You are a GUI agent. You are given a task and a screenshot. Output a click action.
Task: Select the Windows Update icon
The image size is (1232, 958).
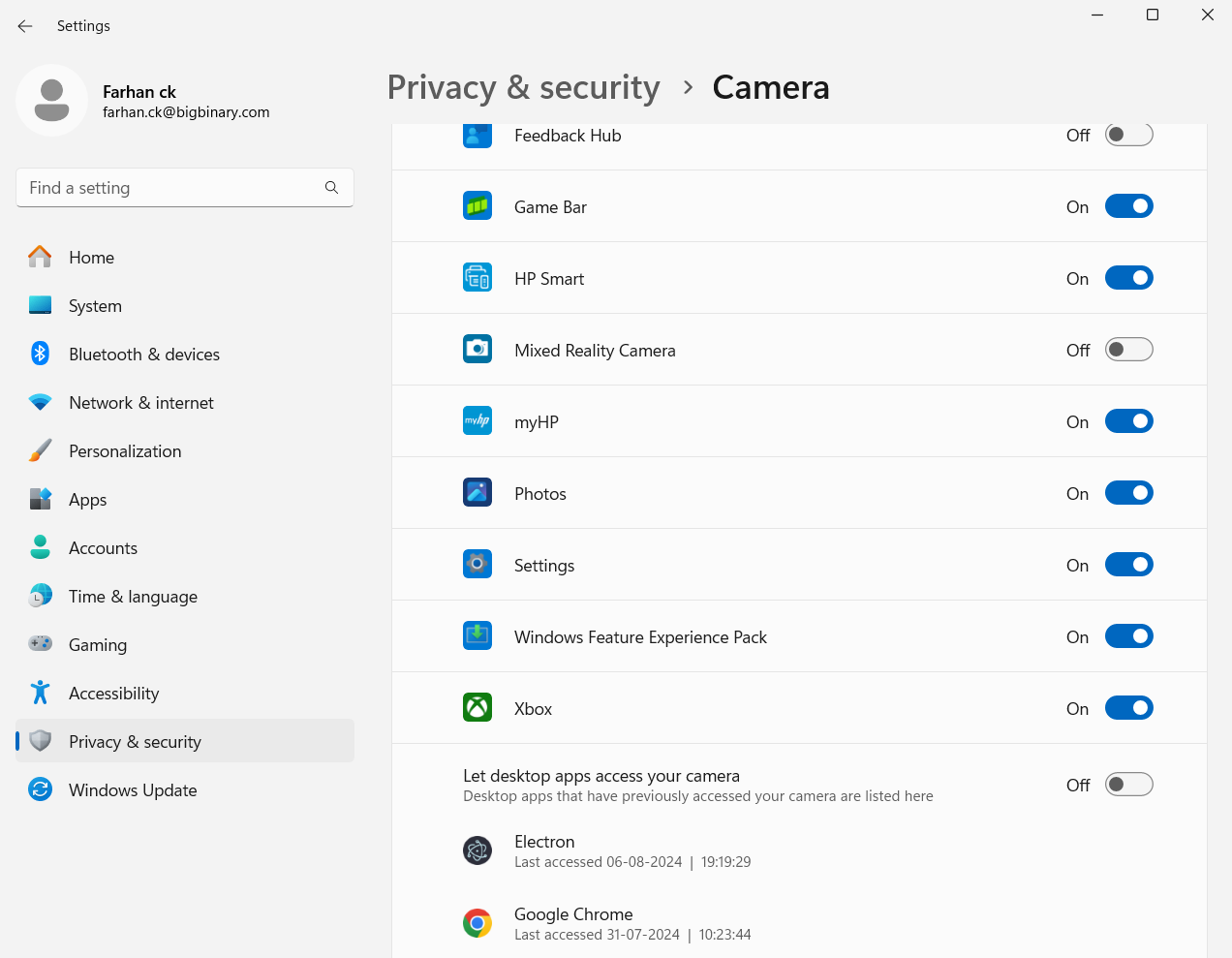[x=39, y=789]
